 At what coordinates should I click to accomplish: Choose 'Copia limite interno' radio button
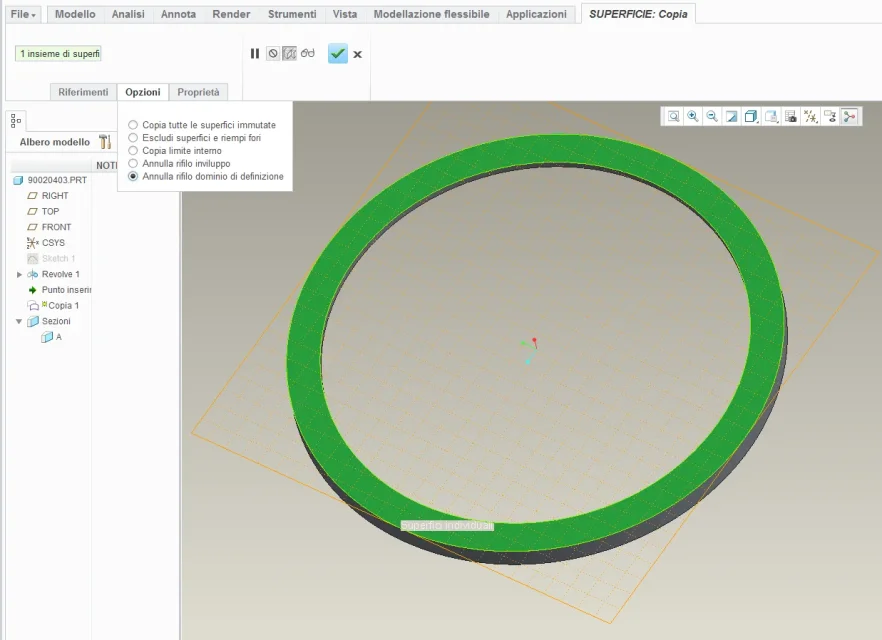pos(133,150)
